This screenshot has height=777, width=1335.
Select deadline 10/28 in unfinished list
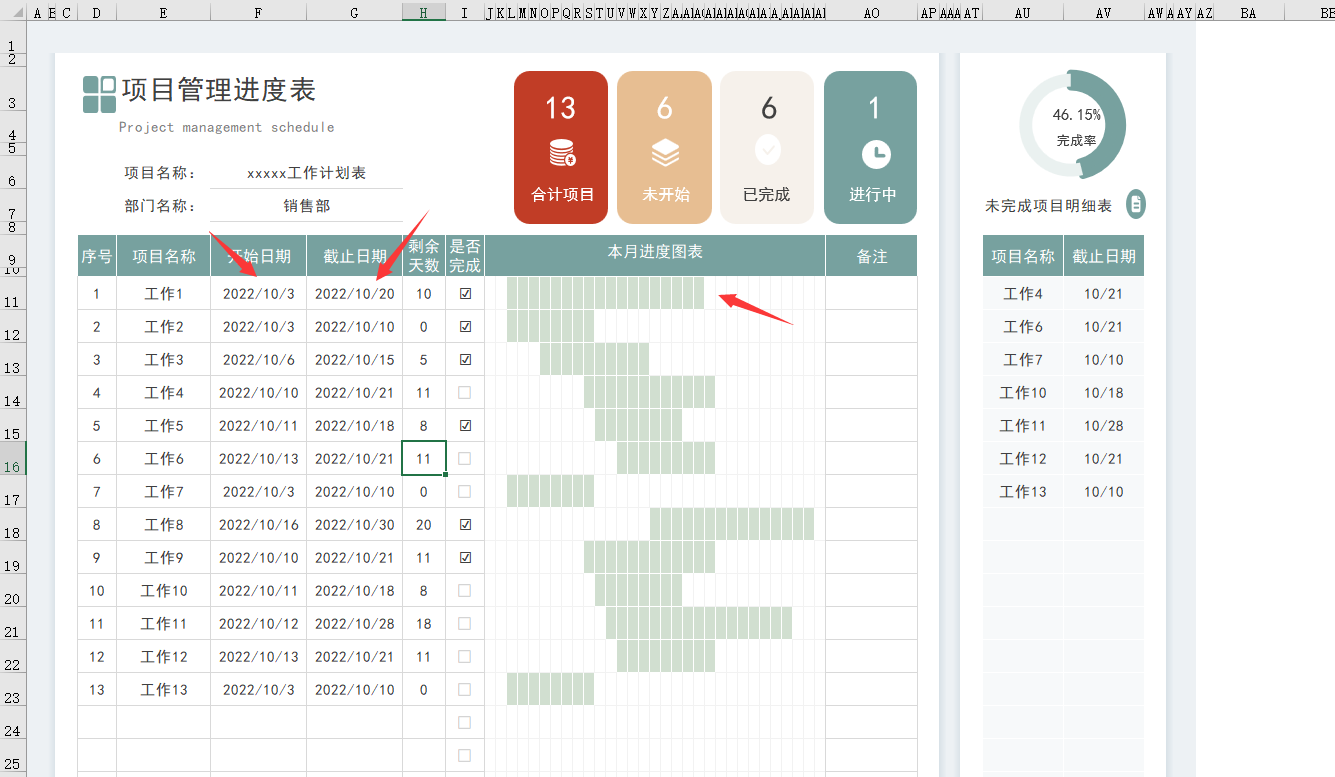click(1104, 426)
